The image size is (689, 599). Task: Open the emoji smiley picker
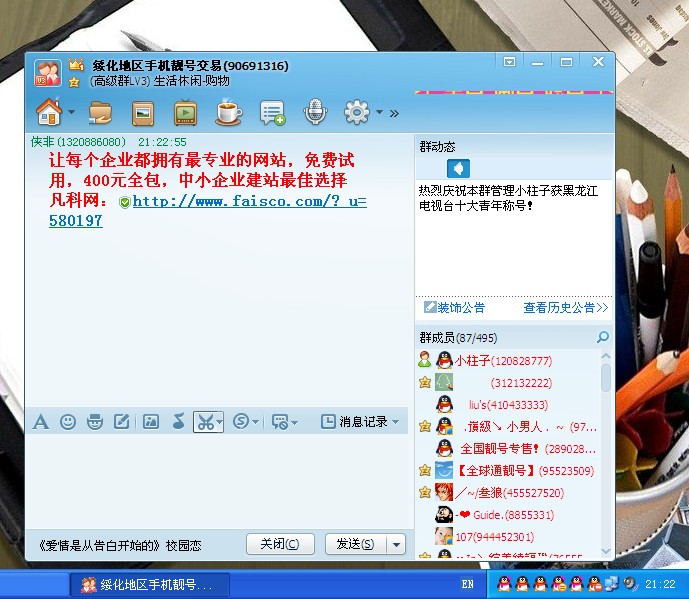click(68, 422)
